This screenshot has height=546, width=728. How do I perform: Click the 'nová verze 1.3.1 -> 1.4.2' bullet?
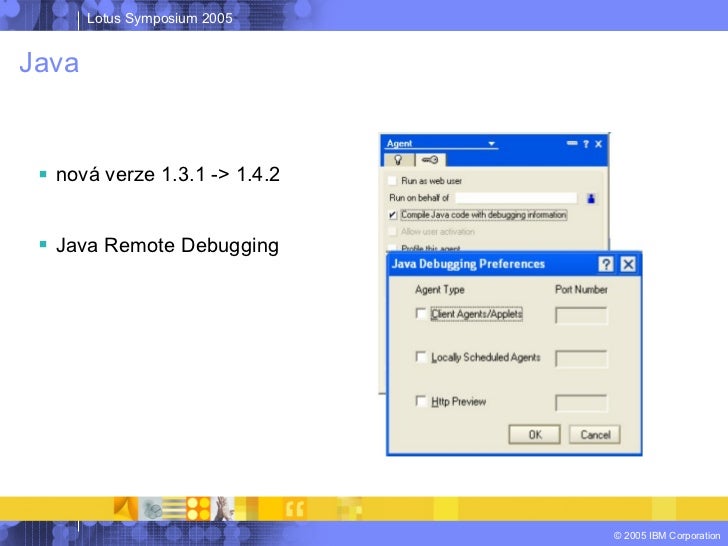(x=168, y=175)
